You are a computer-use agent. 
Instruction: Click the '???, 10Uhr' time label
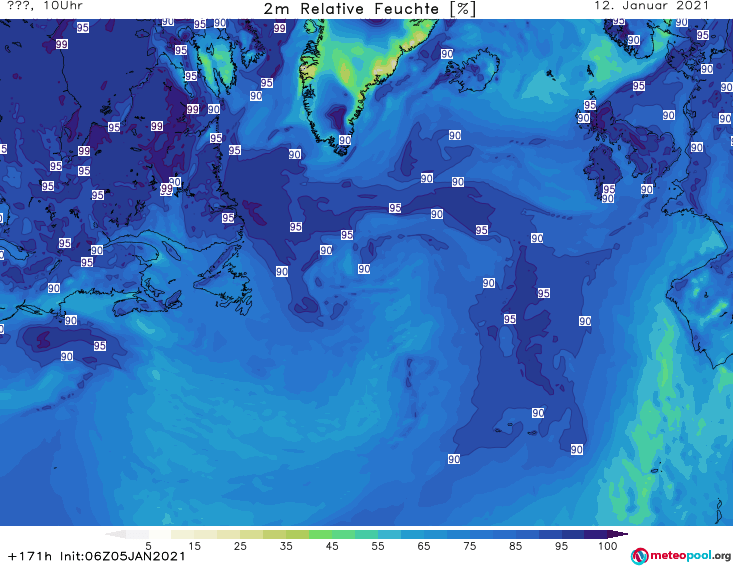[x=45, y=6]
